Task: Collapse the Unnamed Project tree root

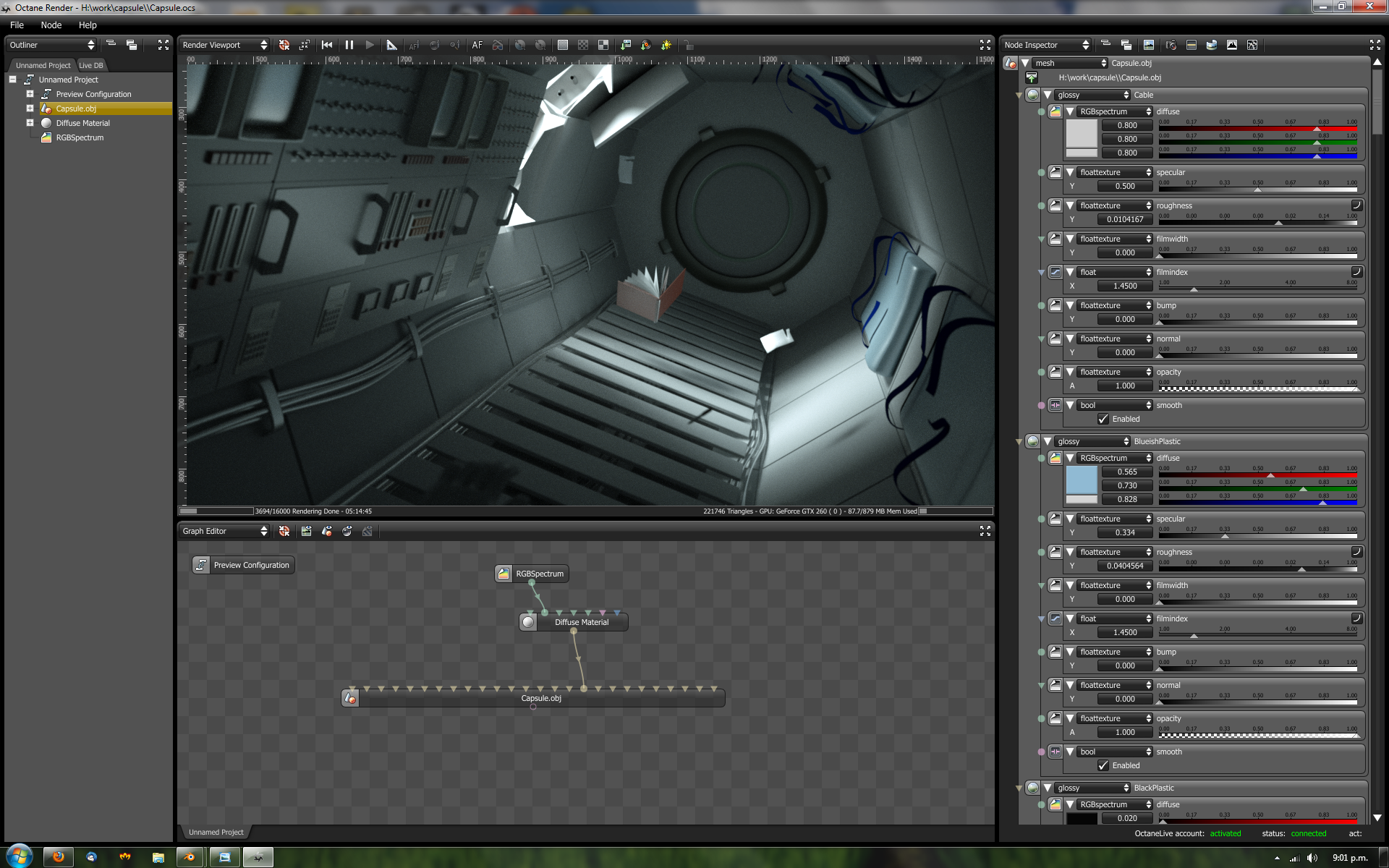Action: 13,80
